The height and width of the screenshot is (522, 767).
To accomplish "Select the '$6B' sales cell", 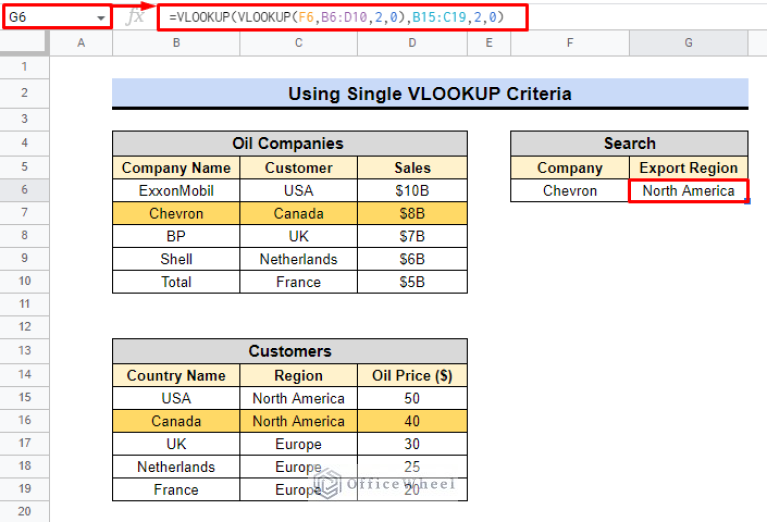I will [x=412, y=259].
